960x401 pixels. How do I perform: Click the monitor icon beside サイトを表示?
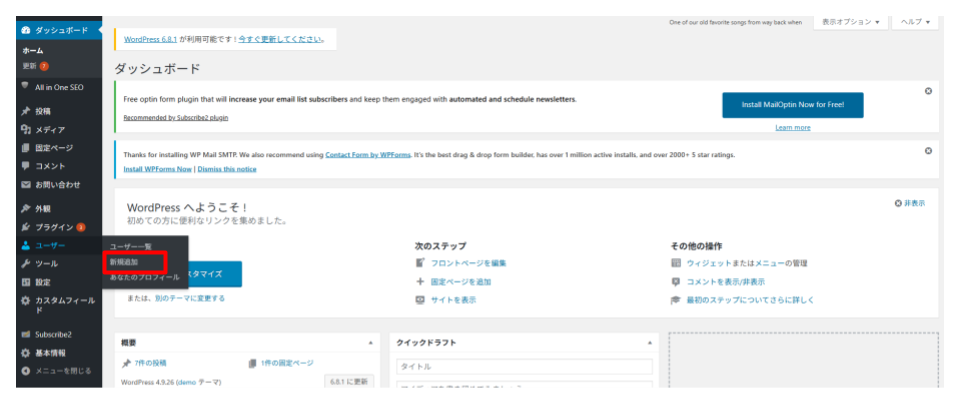(420, 300)
